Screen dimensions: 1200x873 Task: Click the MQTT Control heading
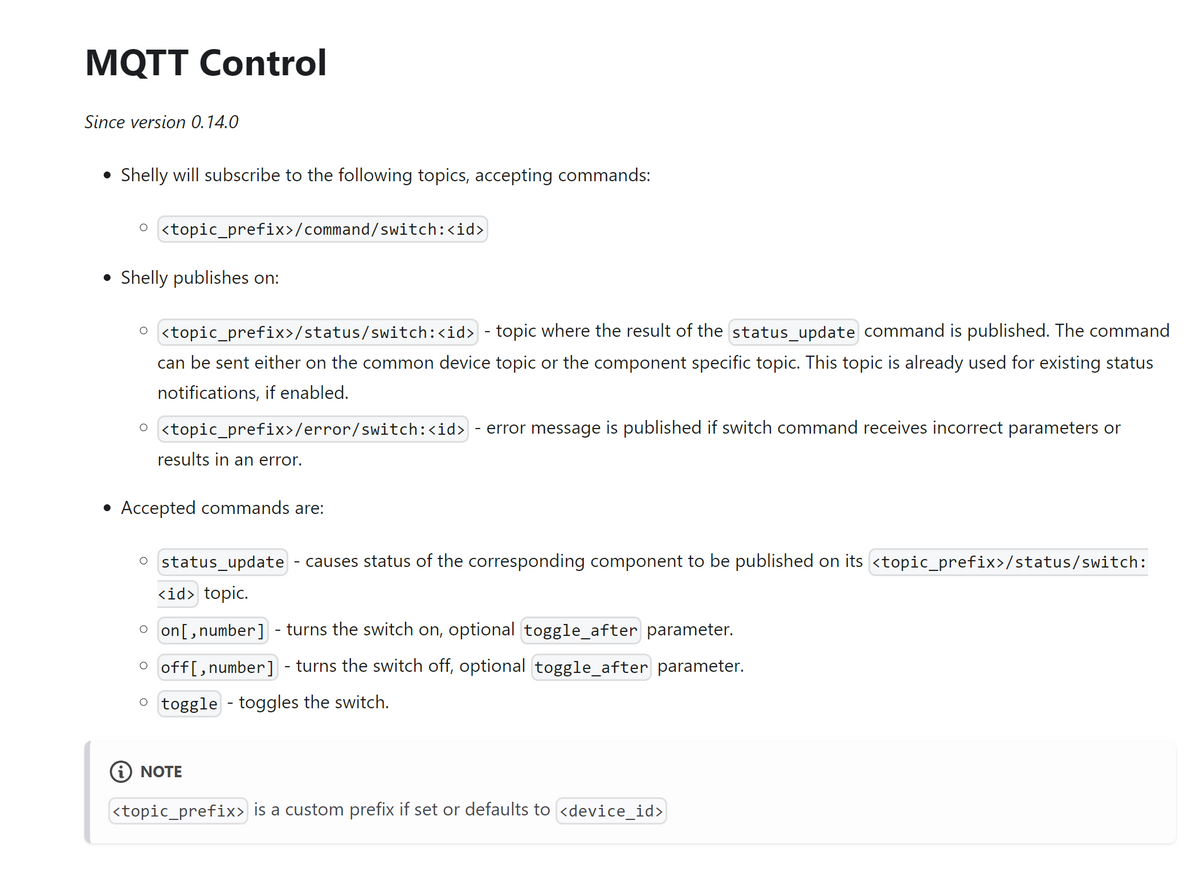click(206, 63)
